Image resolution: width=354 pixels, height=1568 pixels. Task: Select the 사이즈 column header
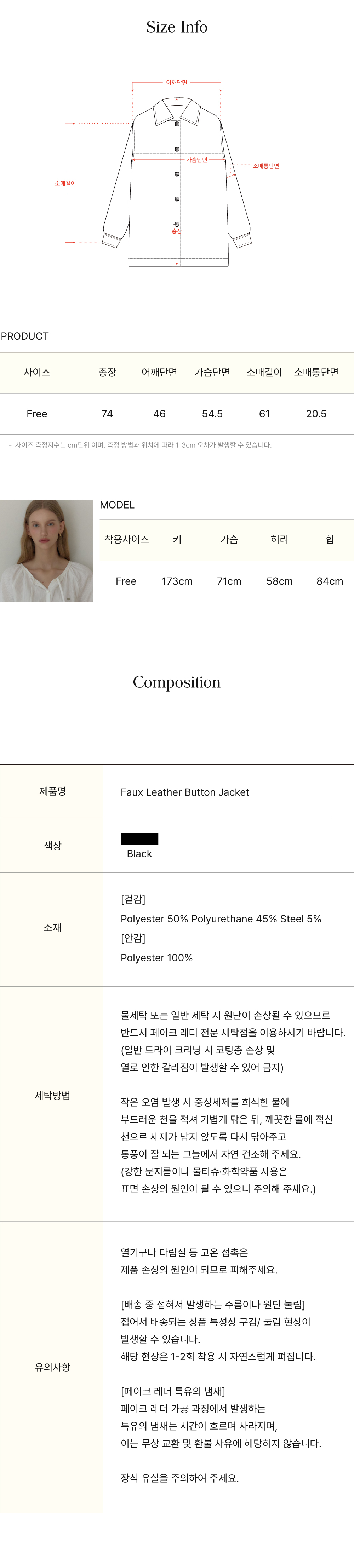pyautogui.click(x=37, y=372)
